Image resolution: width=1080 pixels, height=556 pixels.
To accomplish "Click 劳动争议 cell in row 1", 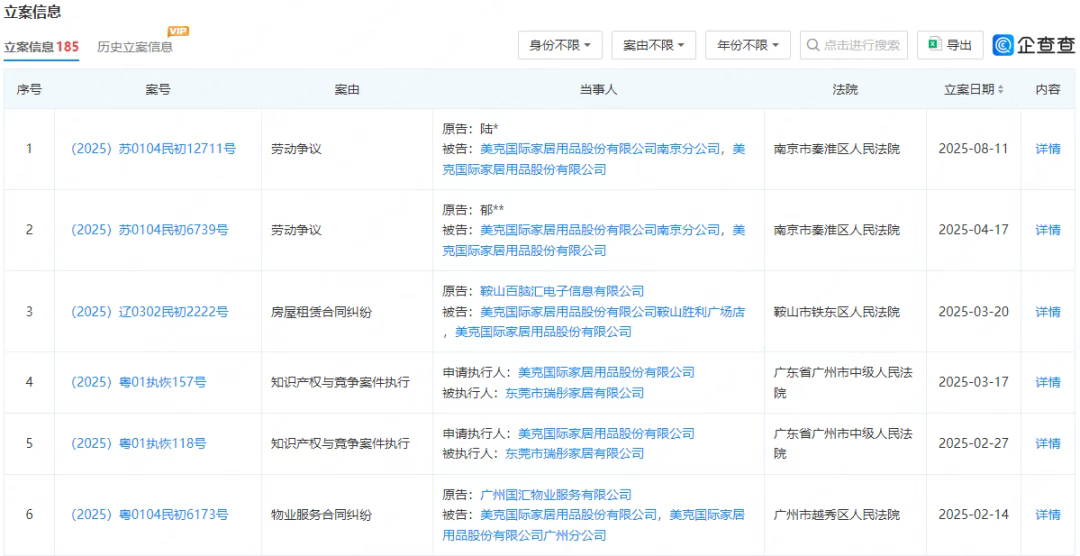I will (x=296, y=149).
